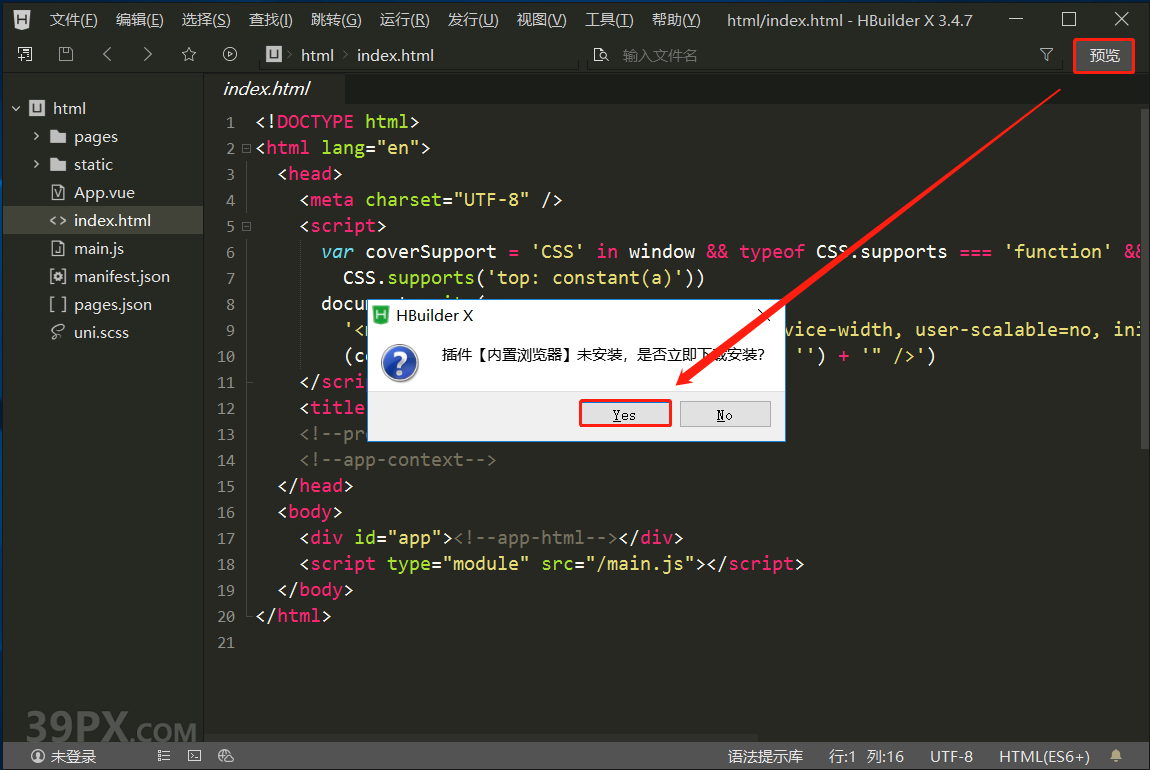Screen dimensions: 1150x770
Task: Open the 查找(I) menu
Action: 271,20
